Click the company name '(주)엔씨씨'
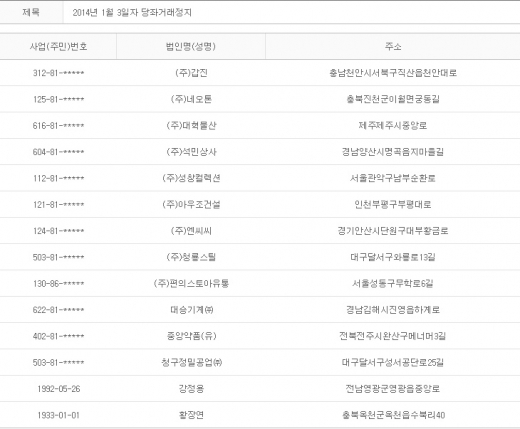Viewport: 520px width, 429px height. [x=191, y=231]
